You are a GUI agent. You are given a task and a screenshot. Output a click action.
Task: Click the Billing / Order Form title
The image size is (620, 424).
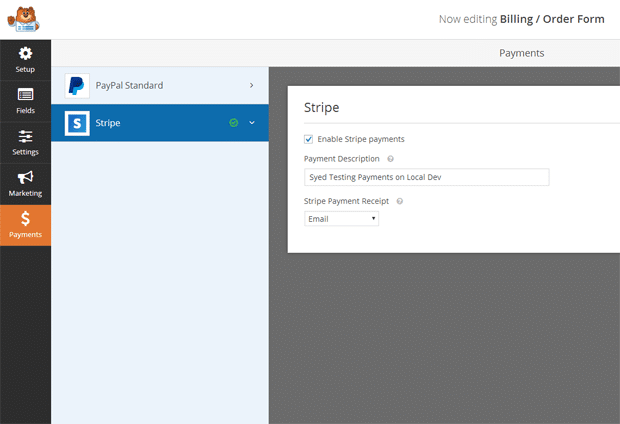[552, 19]
